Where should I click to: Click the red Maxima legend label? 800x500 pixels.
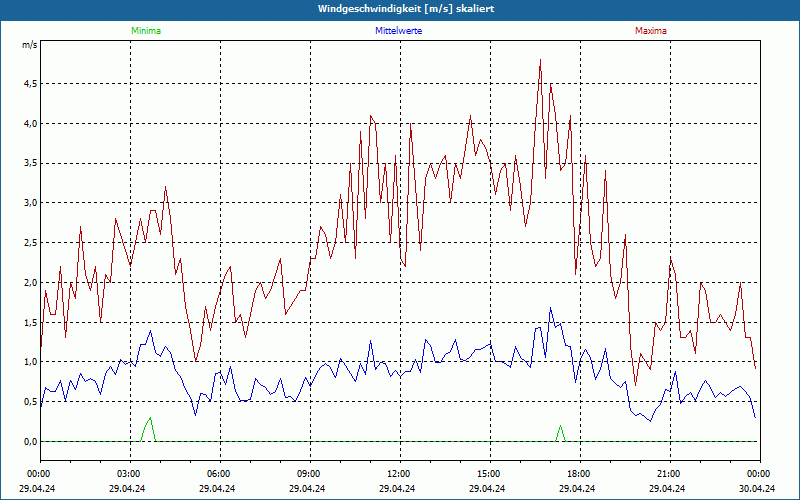click(651, 31)
